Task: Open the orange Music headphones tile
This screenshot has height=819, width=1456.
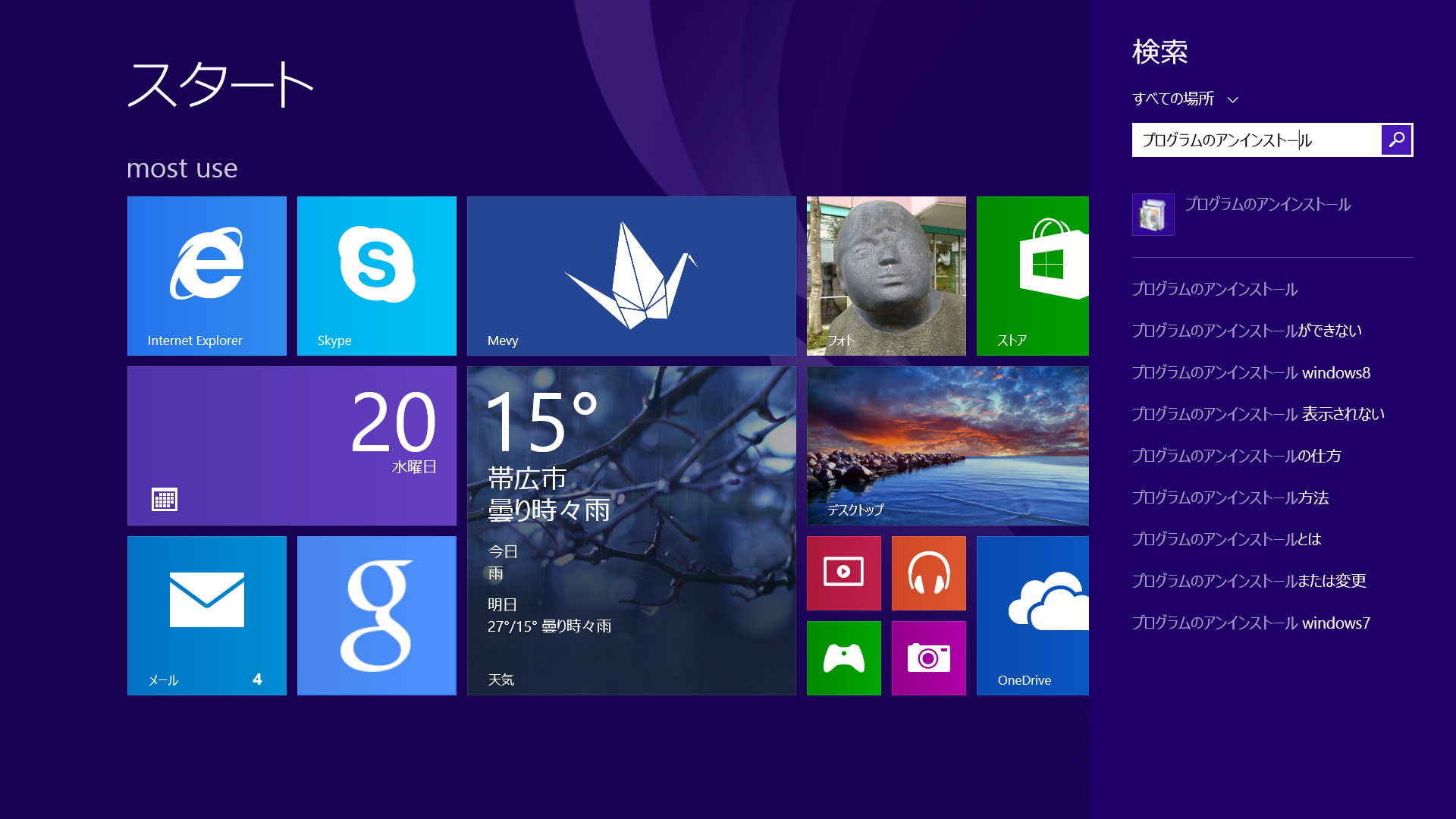Action: click(928, 573)
